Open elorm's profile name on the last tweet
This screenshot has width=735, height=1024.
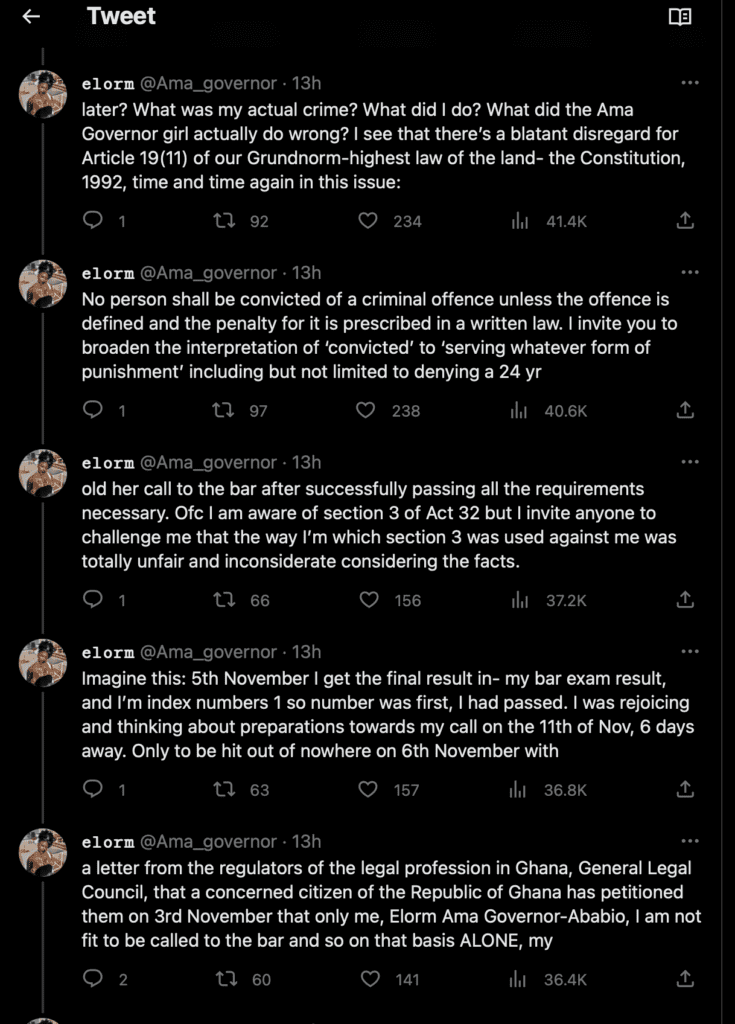point(107,842)
